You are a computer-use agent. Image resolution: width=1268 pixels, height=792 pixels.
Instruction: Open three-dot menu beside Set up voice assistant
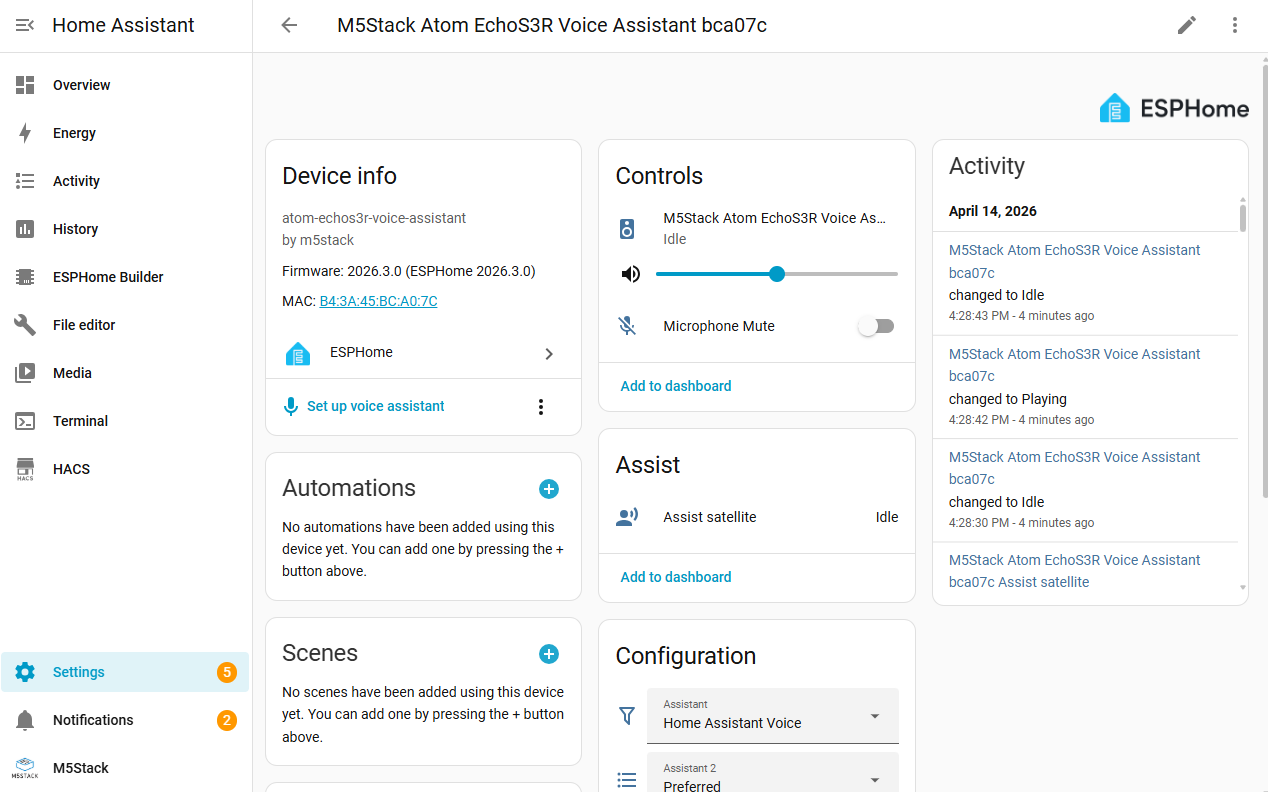click(541, 407)
